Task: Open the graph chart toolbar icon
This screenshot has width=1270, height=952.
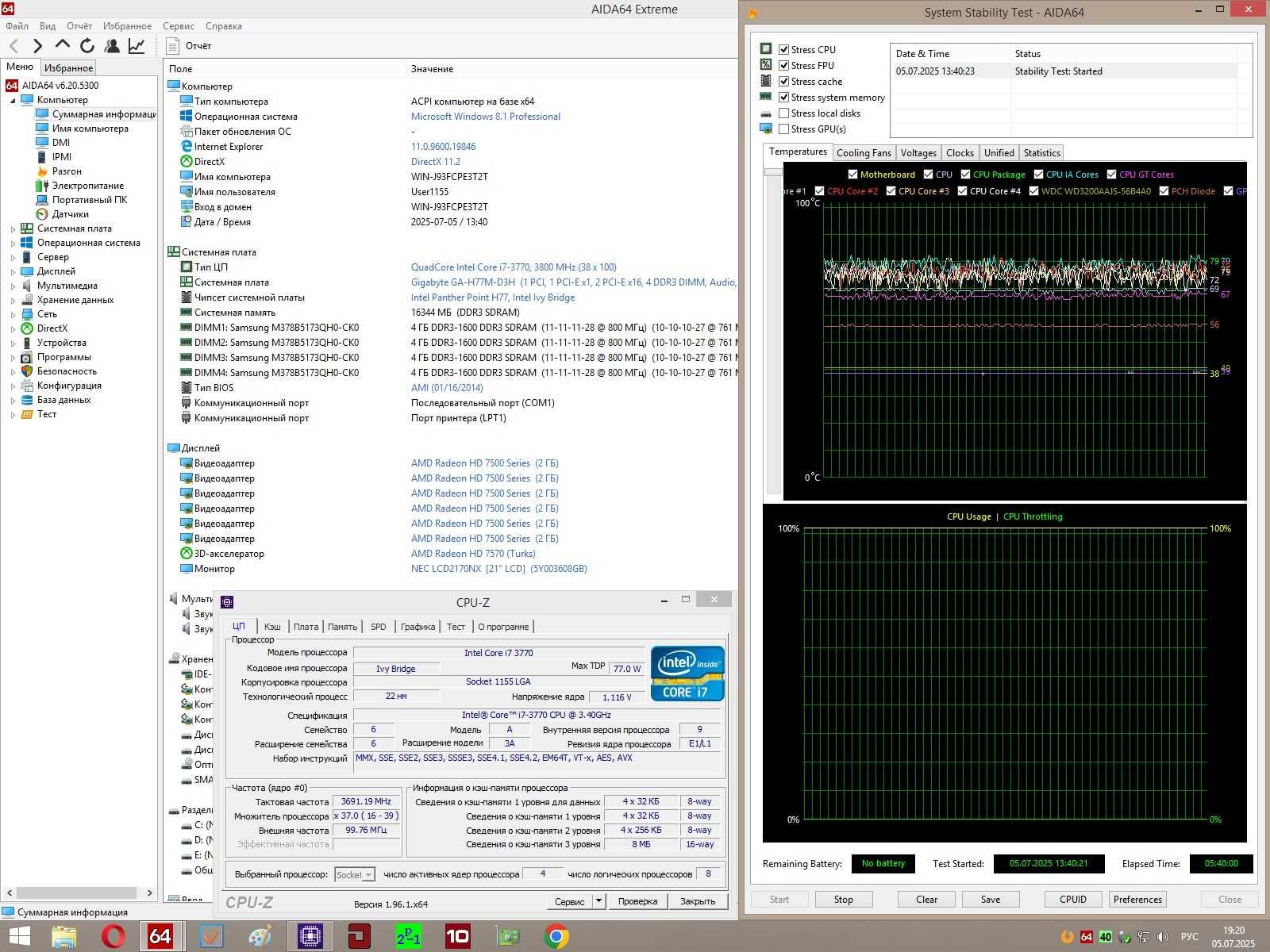Action: click(137, 46)
